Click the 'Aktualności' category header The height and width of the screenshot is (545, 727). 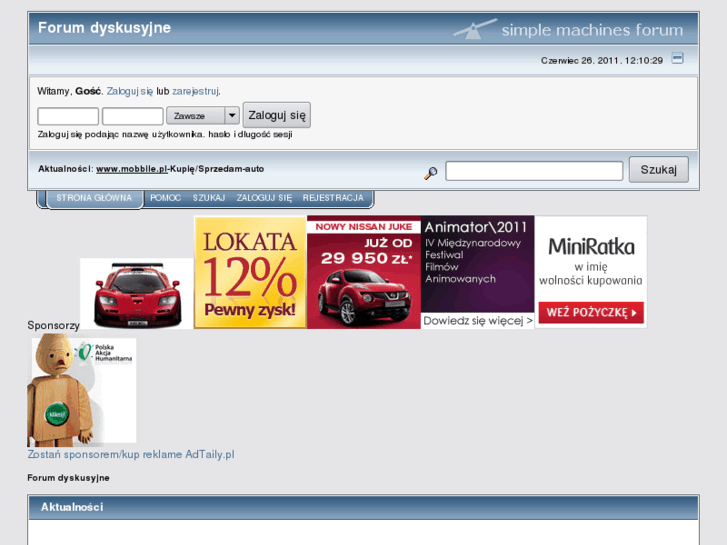click(72, 507)
